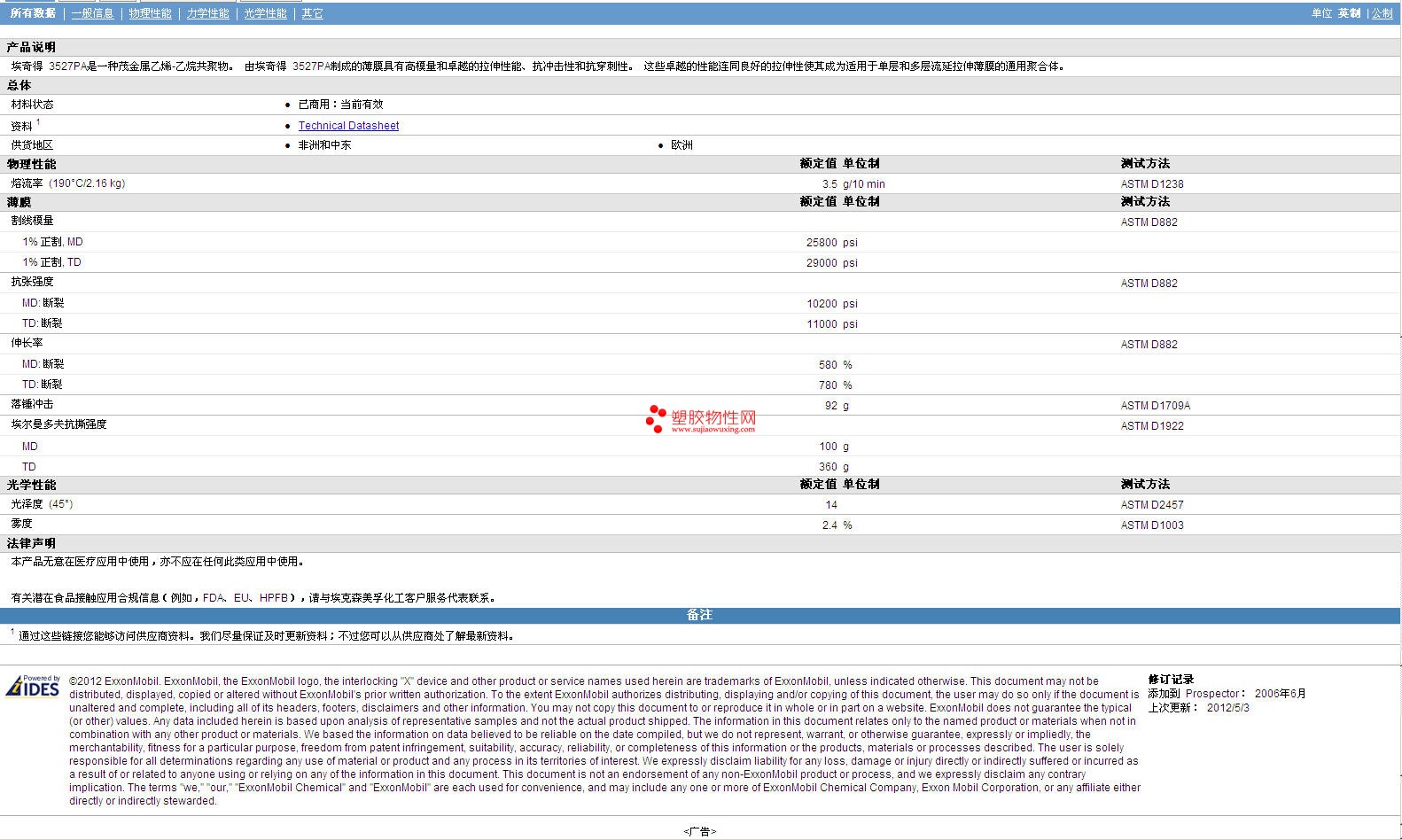Click the 埃尔曼多夫抗撕强度 row label
1402x840 pixels.
[59, 424]
